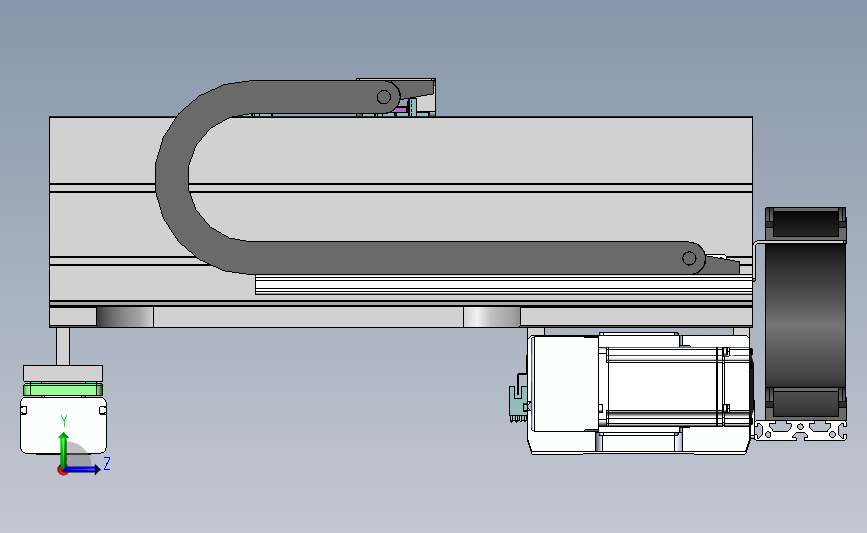This screenshot has width=867, height=533.
Task: Select the green plate on the left assembly
Action: pyautogui.click(x=63, y=389)
